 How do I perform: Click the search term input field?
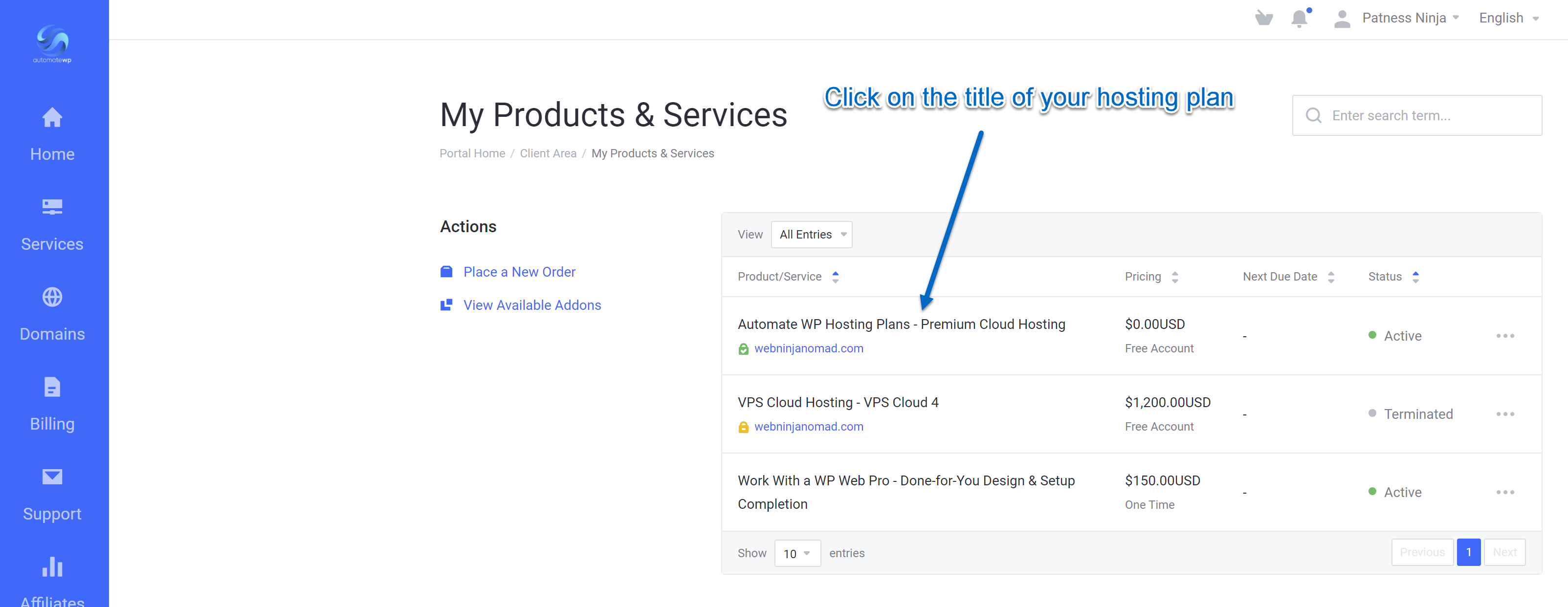[x=1416, y=115]
